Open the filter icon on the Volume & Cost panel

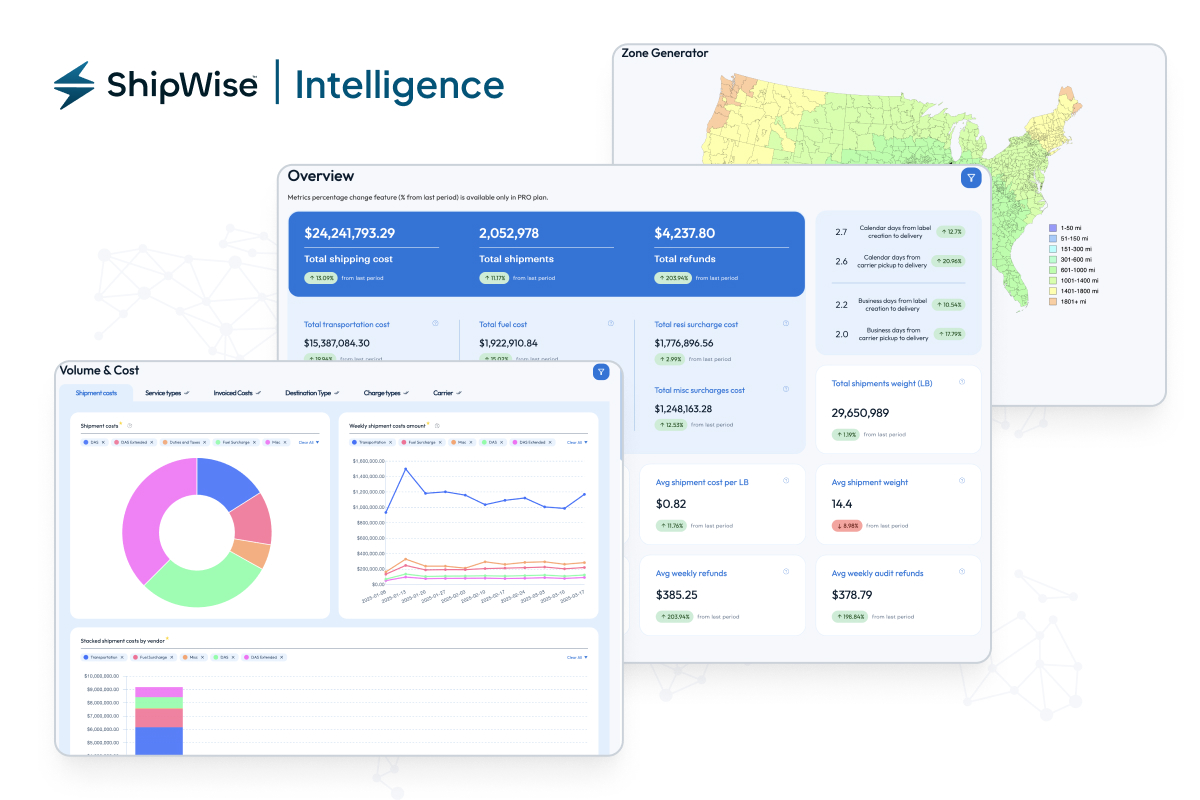600,372
